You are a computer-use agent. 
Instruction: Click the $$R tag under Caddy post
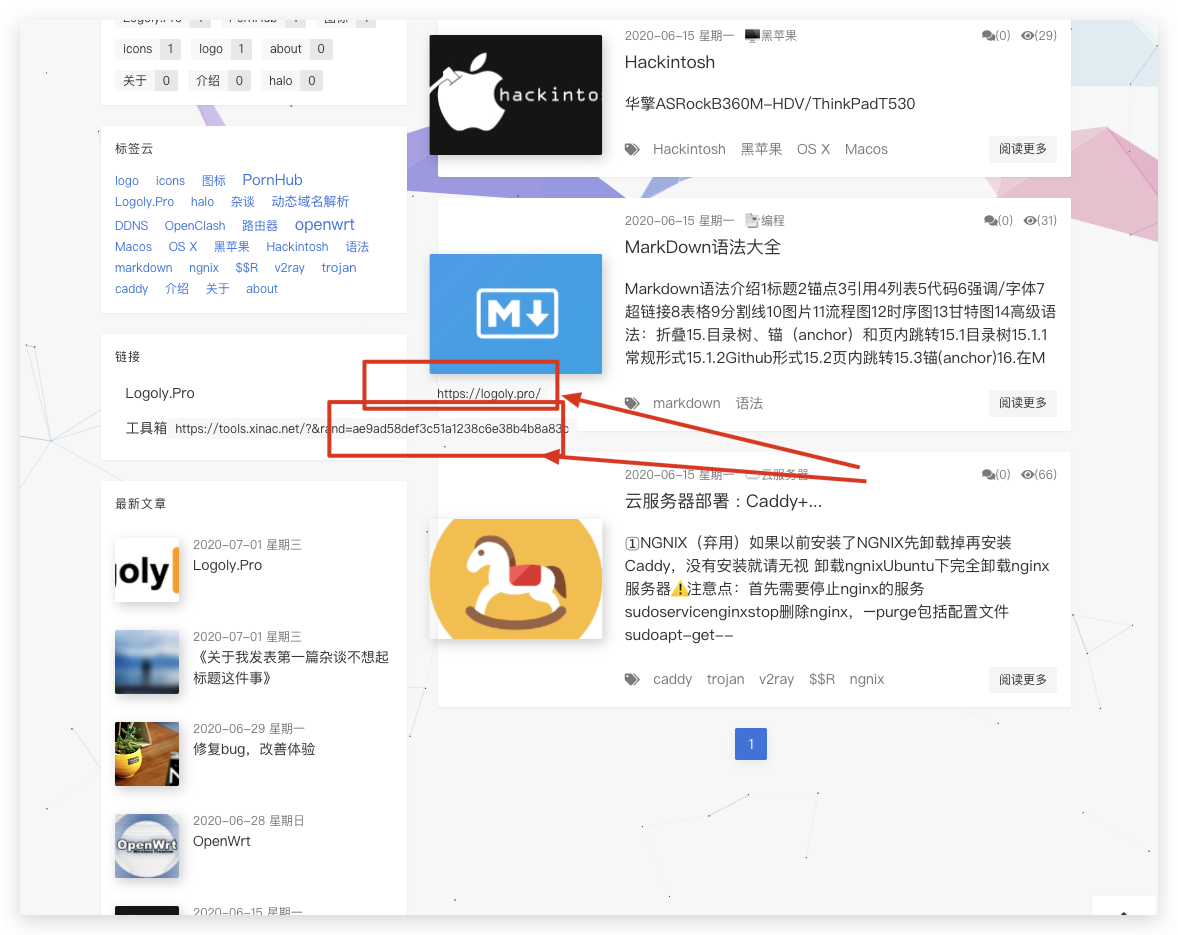tap(822, 679)
